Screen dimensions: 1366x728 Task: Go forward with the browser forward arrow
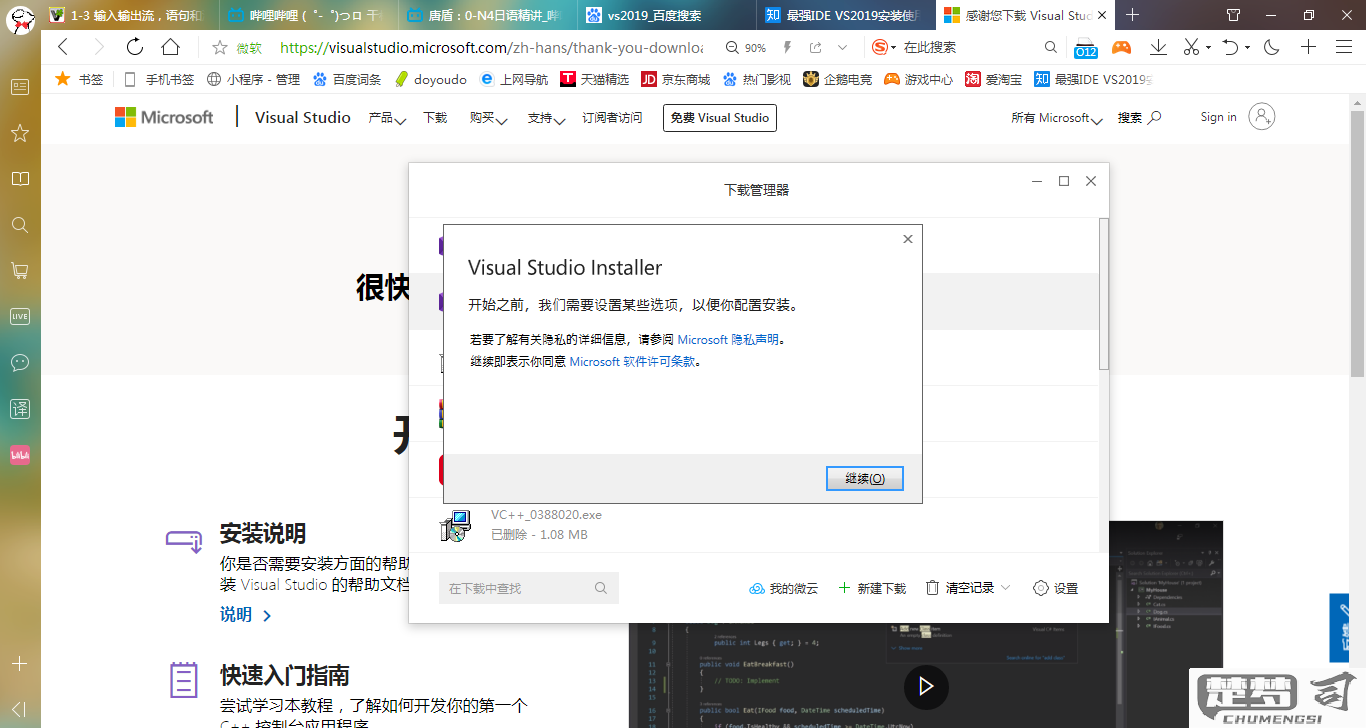[98, 47]
